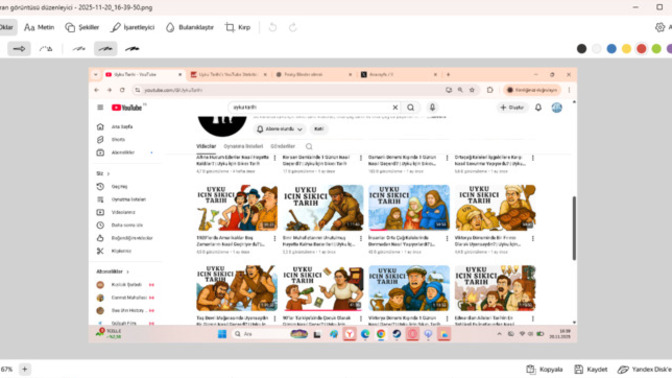Image resolution: width=672 pixels, height=378 pixels.
Task: Save the image with Kaydet
Action: click(x=591, y=369)
